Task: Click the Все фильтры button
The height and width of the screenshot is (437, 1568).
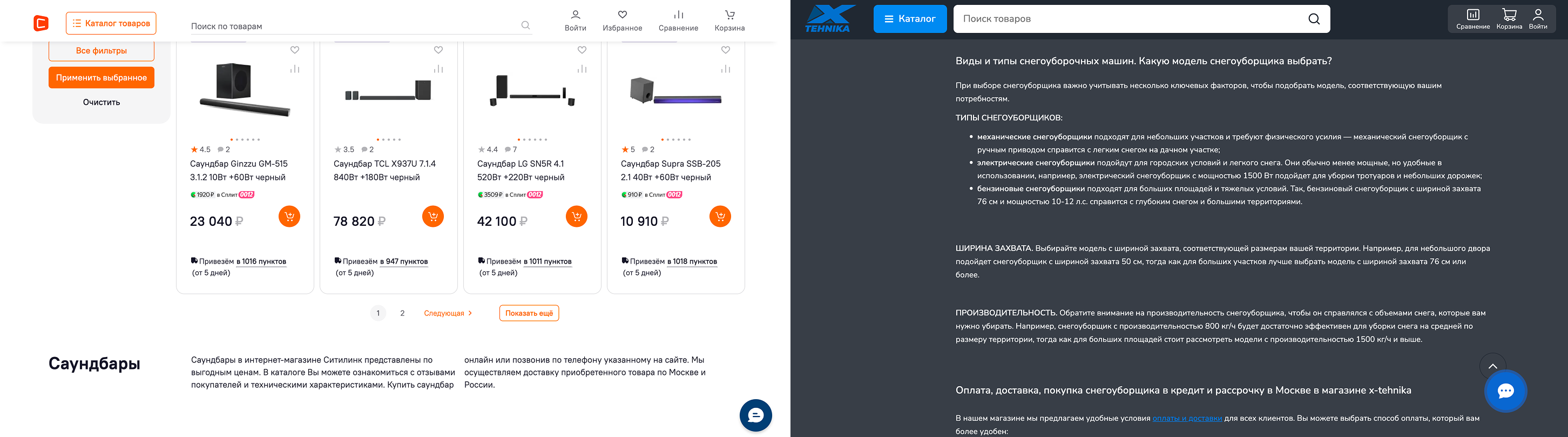Action: click(102, 51)
